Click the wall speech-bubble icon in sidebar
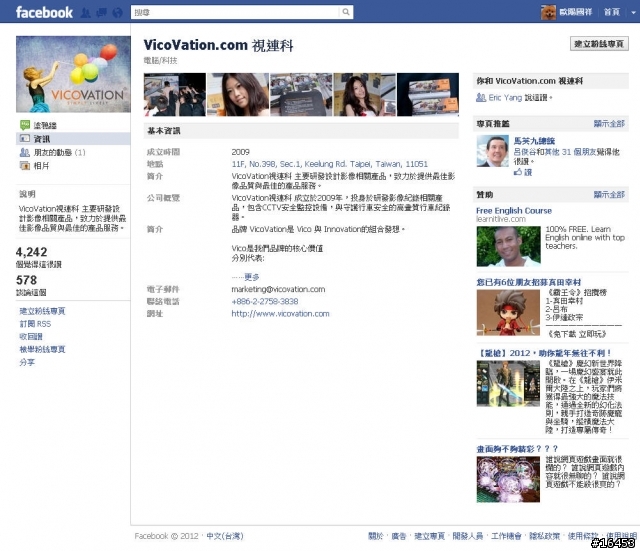The image size is (640, 551). pyautogui.click(x=24, y=125)
